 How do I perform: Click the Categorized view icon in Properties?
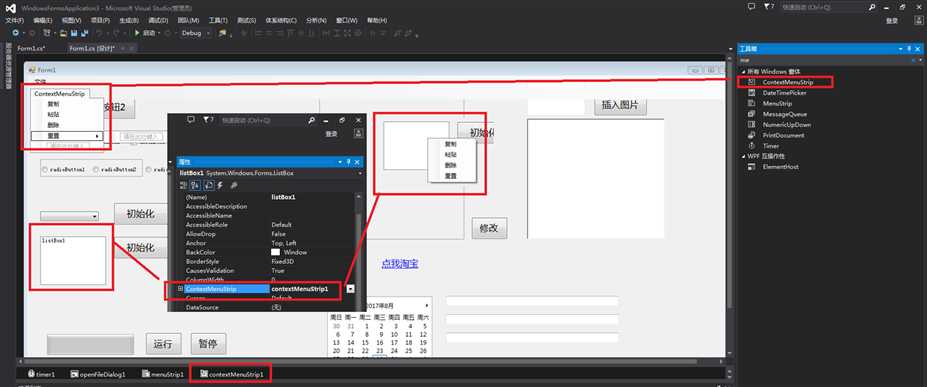[183, 186]
